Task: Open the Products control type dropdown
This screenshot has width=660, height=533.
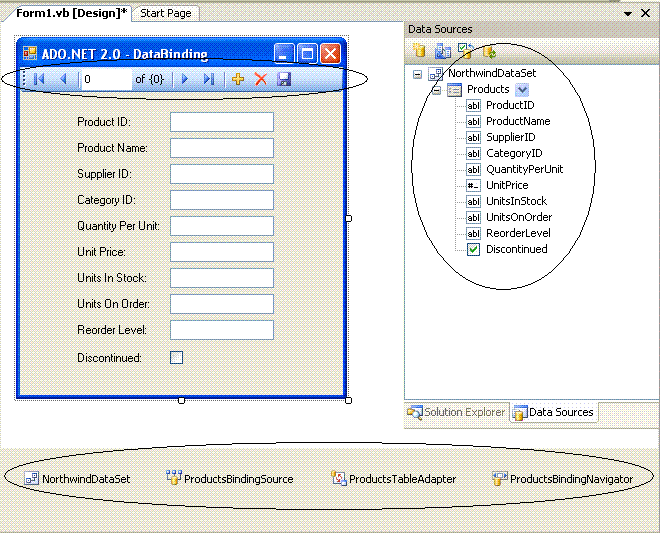Action: point(522,90)
